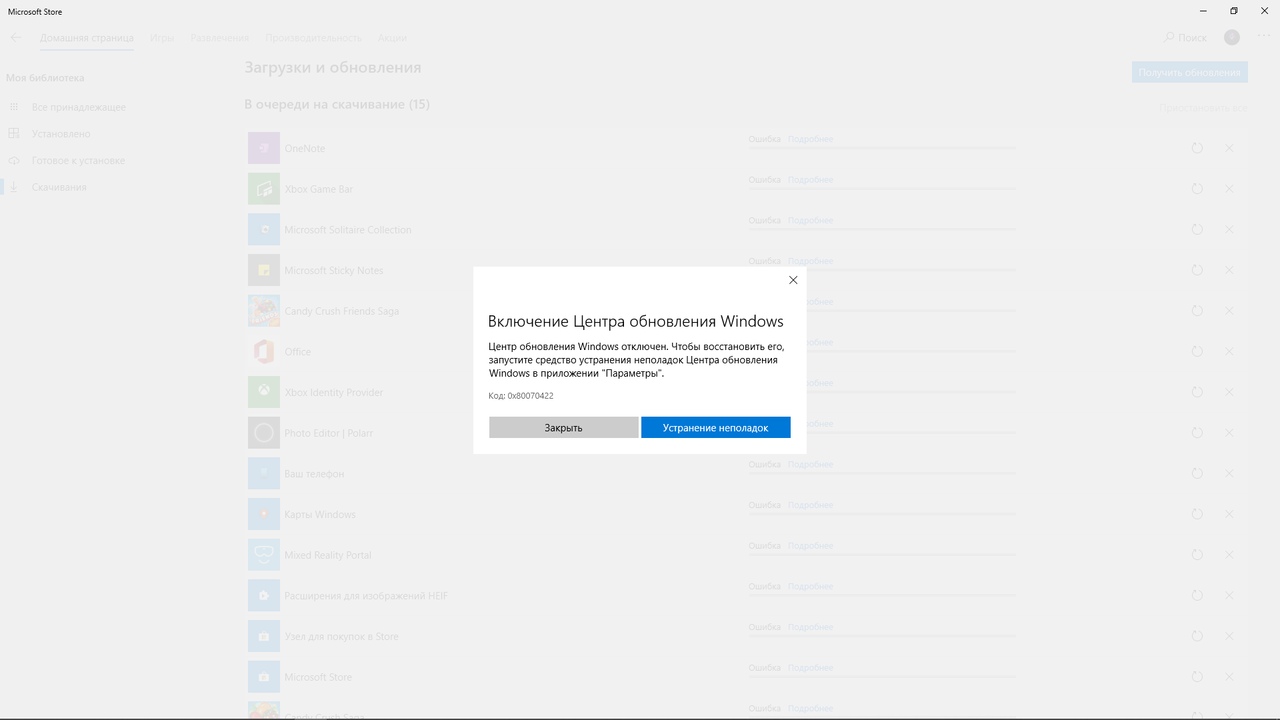The height and width of the screenshot is (720, 1280).
Task: Click the Mixed Reality Portal app icon
Action: pyautogui.click(x=264, y=555)
